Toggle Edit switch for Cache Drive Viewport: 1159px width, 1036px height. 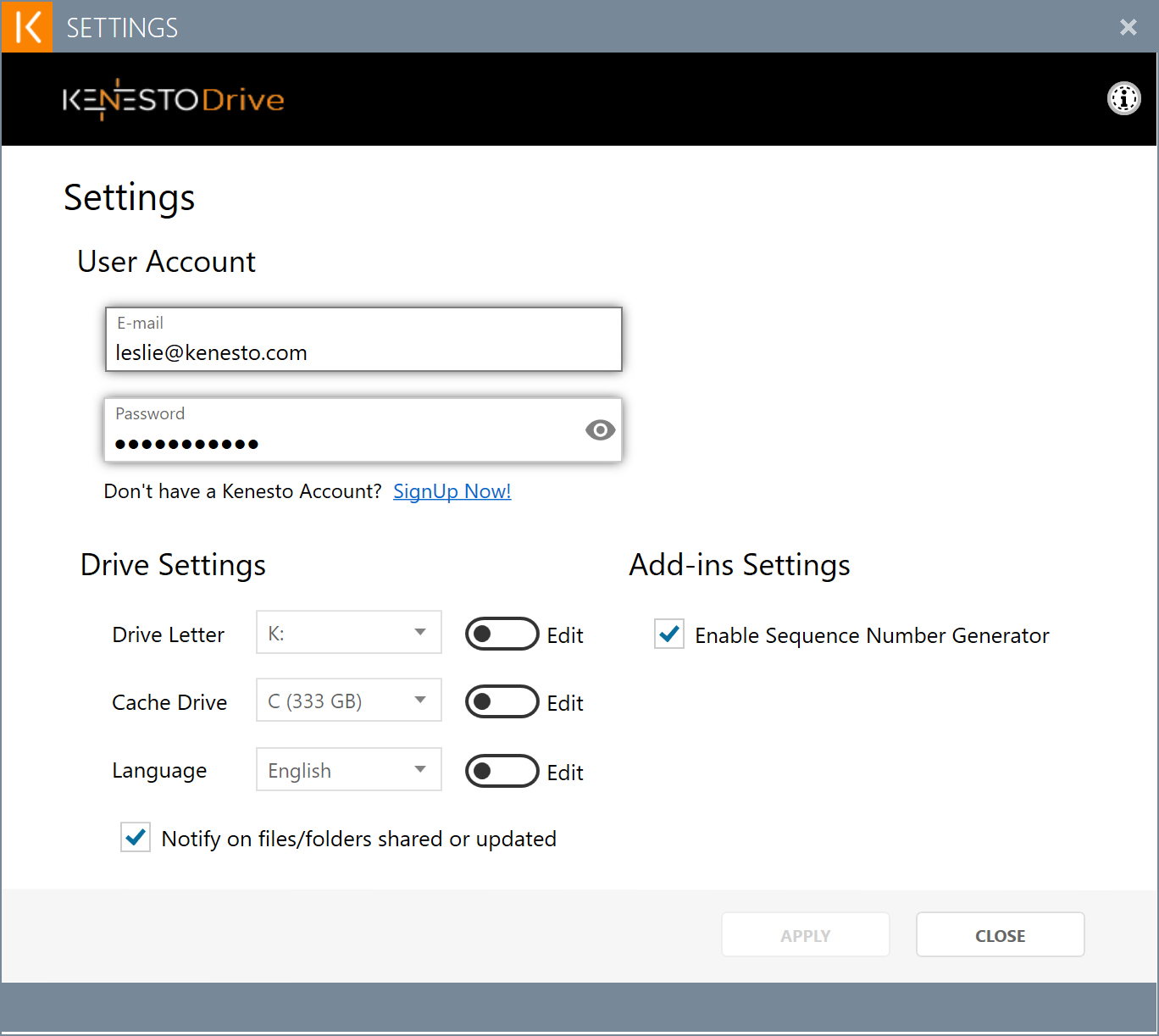tap(502, 701)
